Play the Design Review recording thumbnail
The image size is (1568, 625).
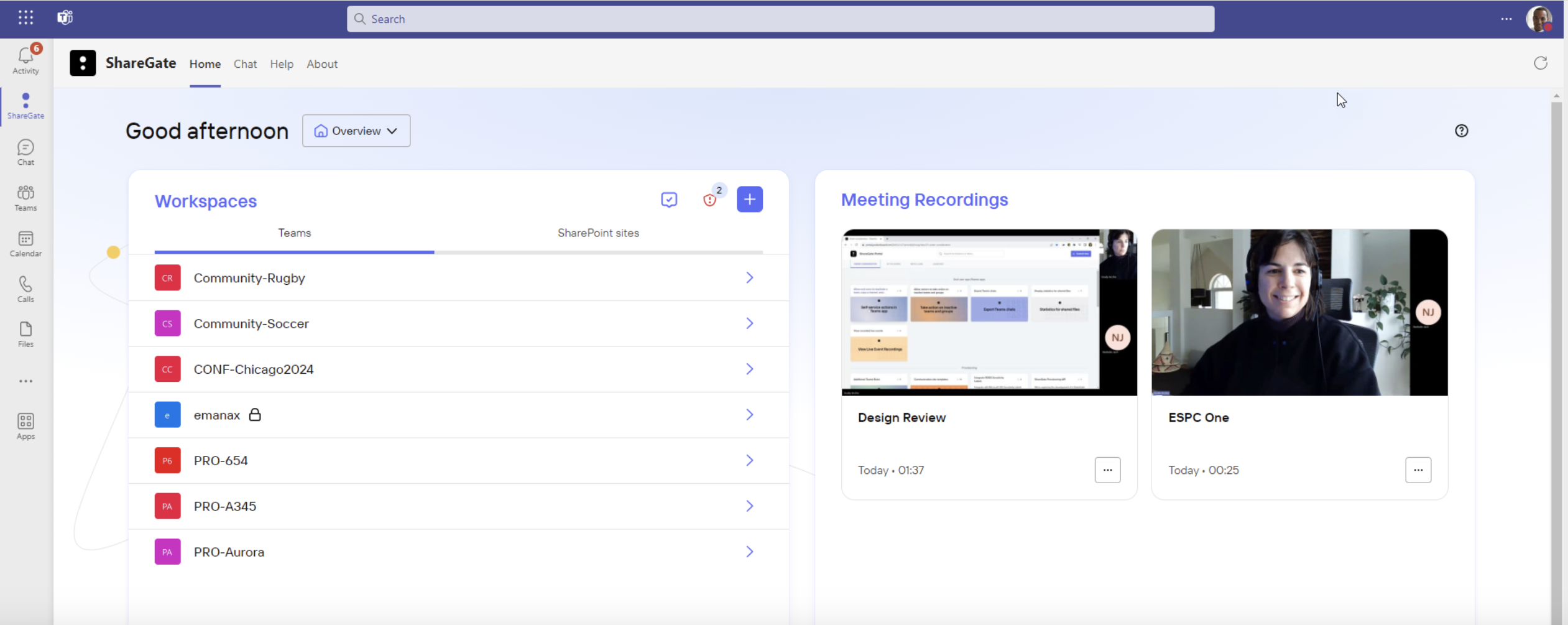pos(989,312)
